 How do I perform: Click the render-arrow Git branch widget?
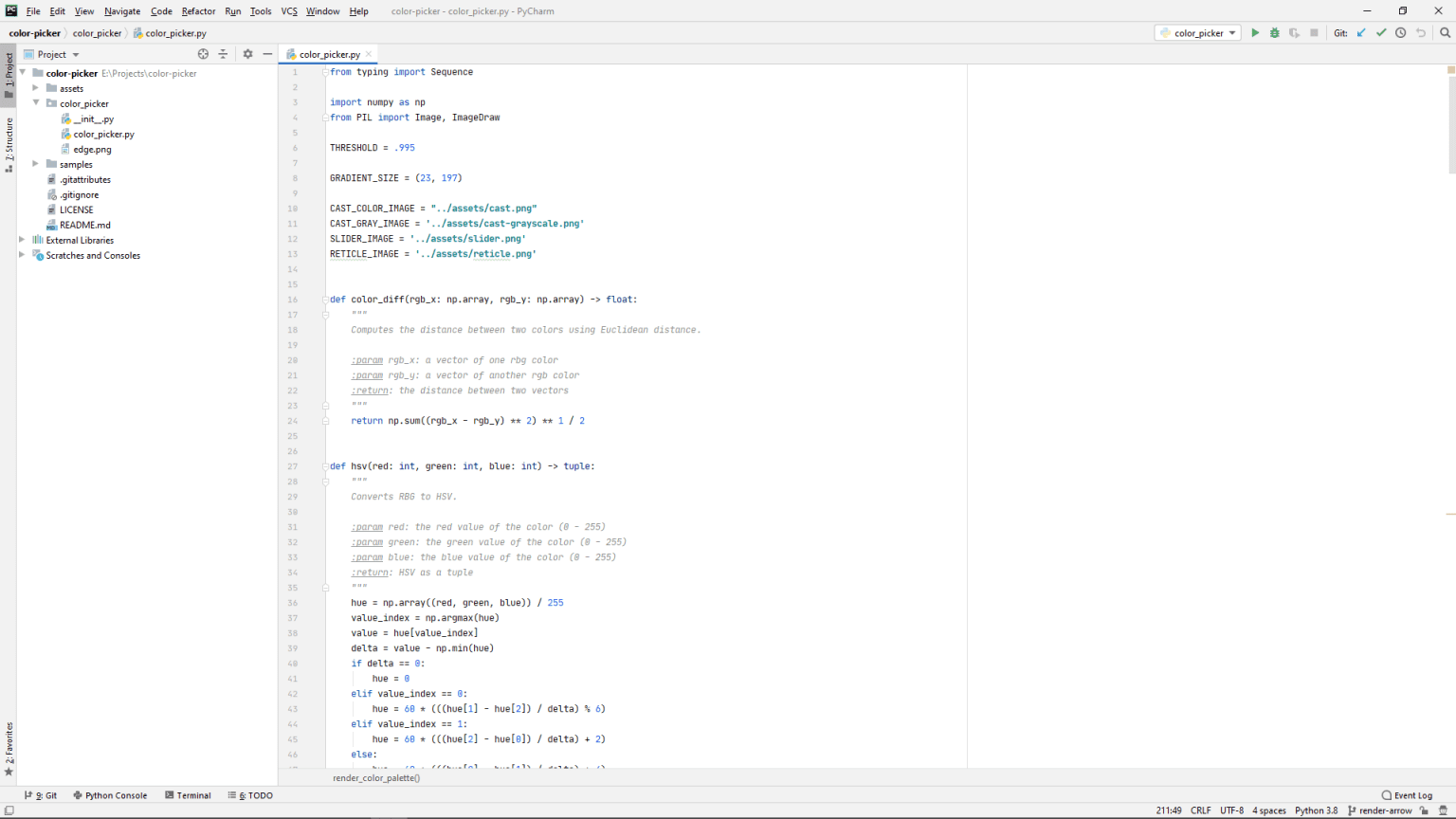pos(1379,810)
